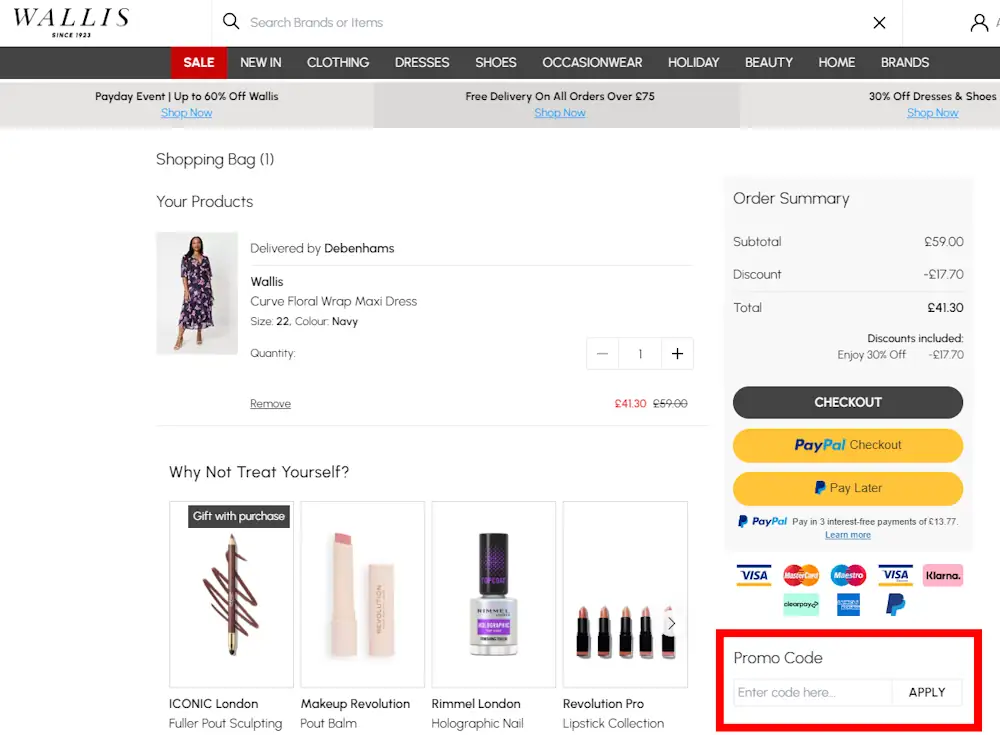1000x735 pixels.
Task: Click the Rimmel London product name
Action: (476, 704)
